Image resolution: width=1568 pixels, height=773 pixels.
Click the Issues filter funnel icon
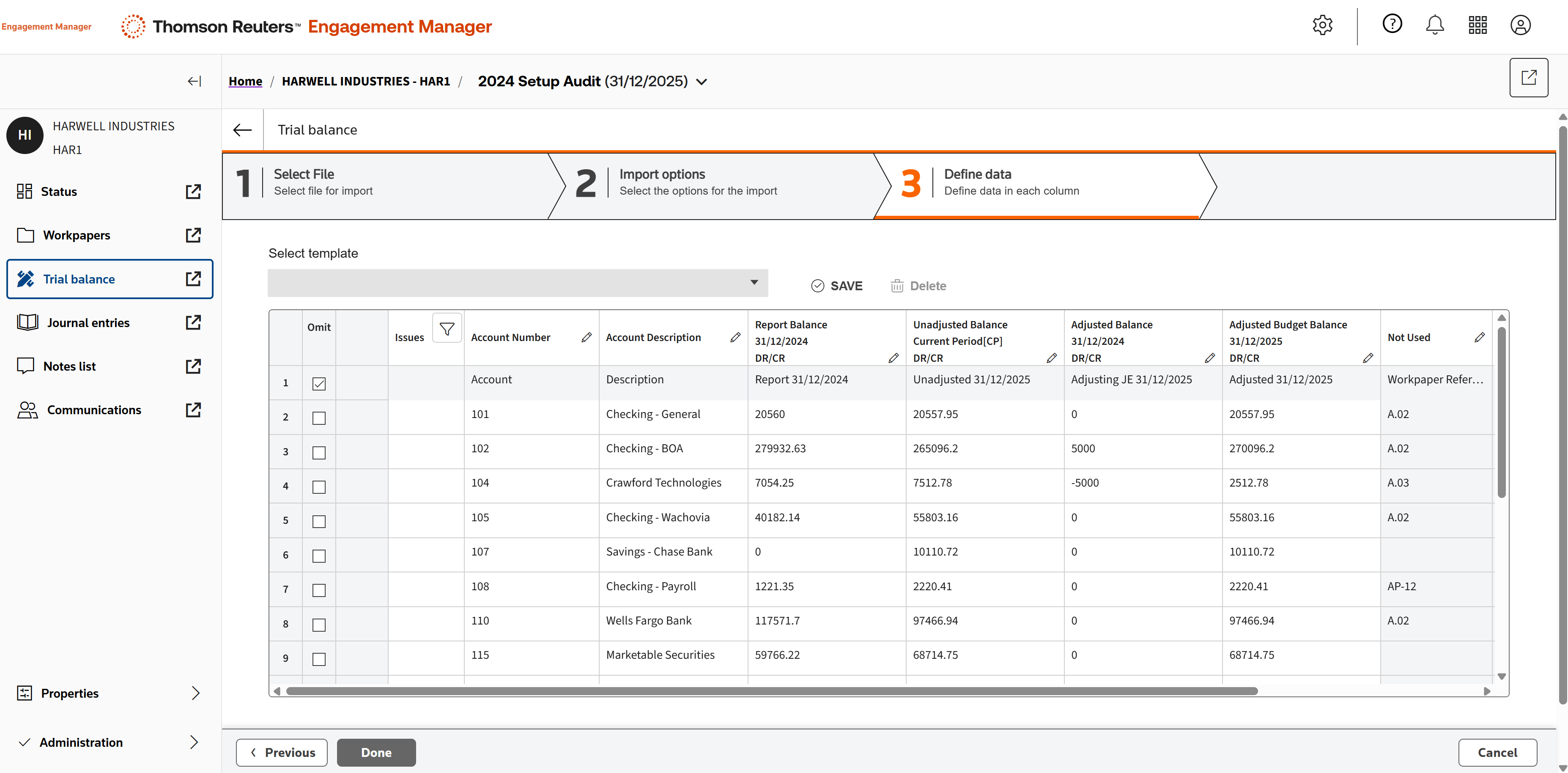point(447,328)
